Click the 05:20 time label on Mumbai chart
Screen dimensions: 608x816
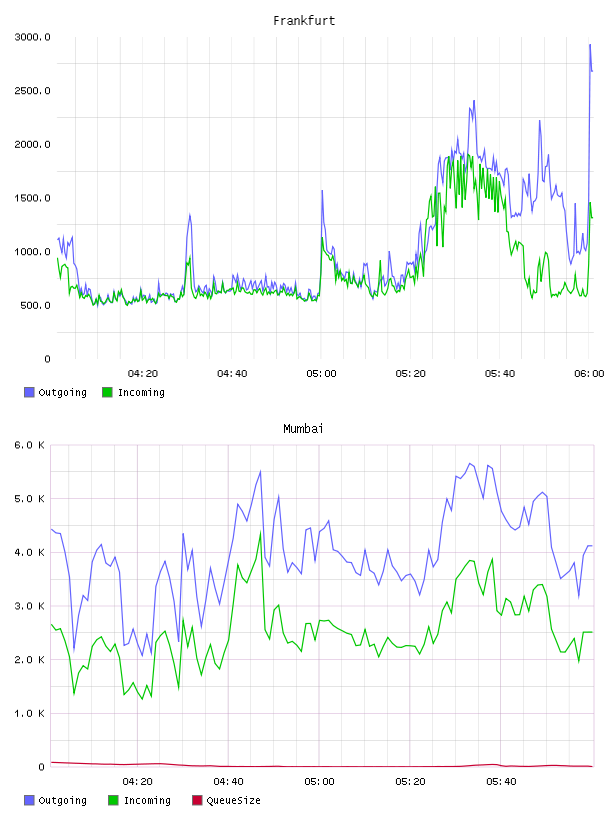410,782
